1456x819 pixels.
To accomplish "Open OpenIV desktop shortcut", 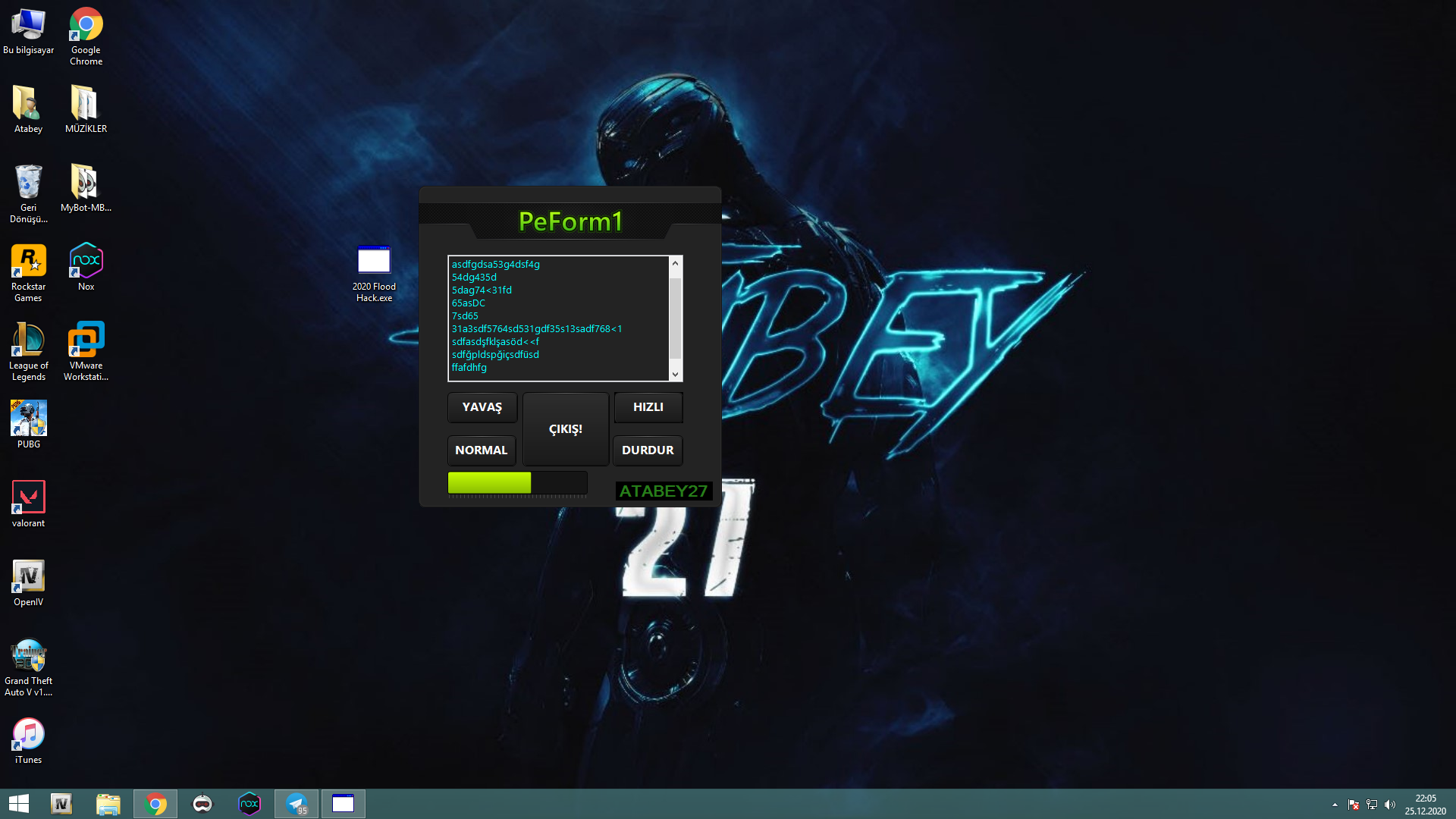I will (28, 582).
